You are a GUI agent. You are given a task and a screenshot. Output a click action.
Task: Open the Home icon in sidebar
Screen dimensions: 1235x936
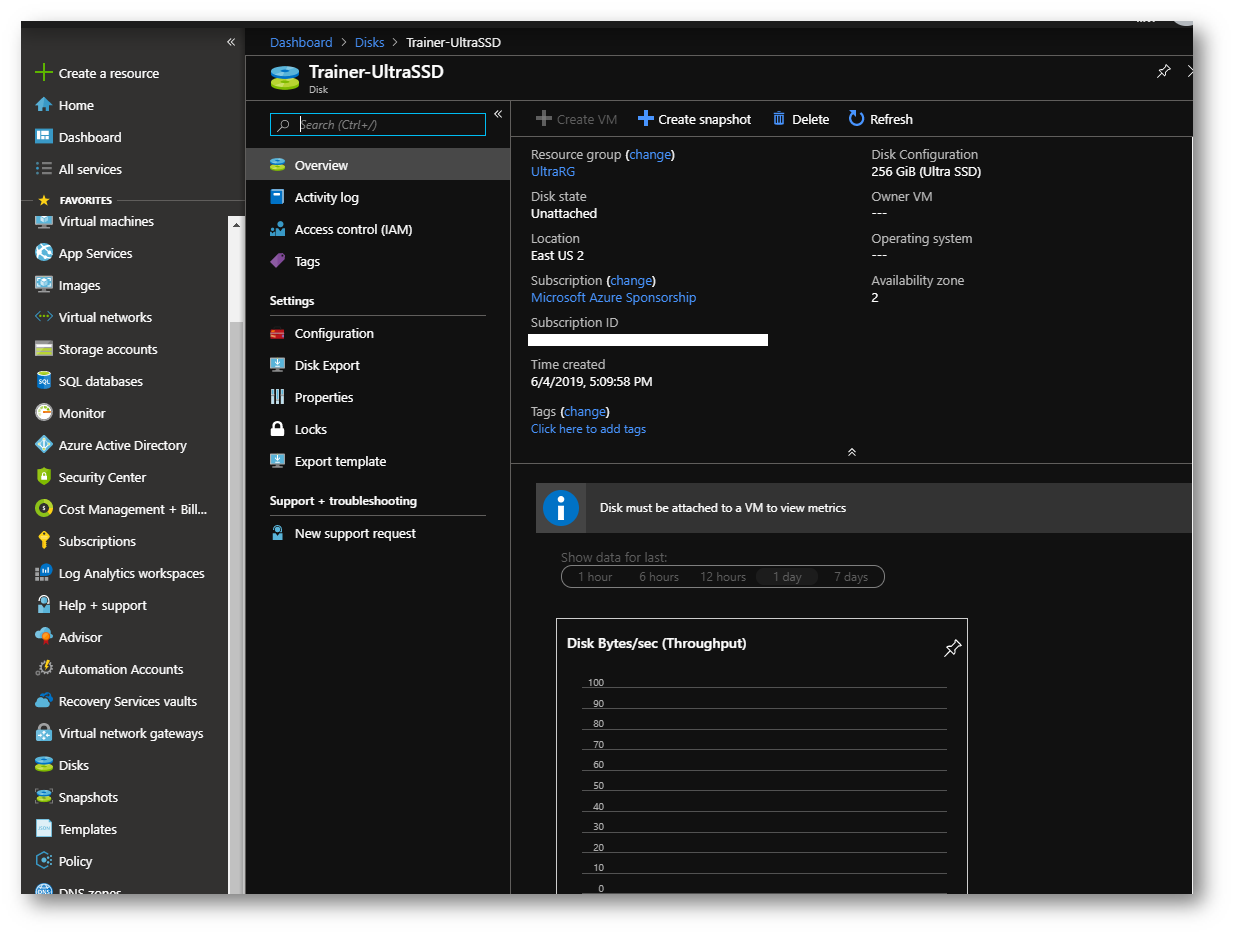pyautogui.click(x=43, y=105)
